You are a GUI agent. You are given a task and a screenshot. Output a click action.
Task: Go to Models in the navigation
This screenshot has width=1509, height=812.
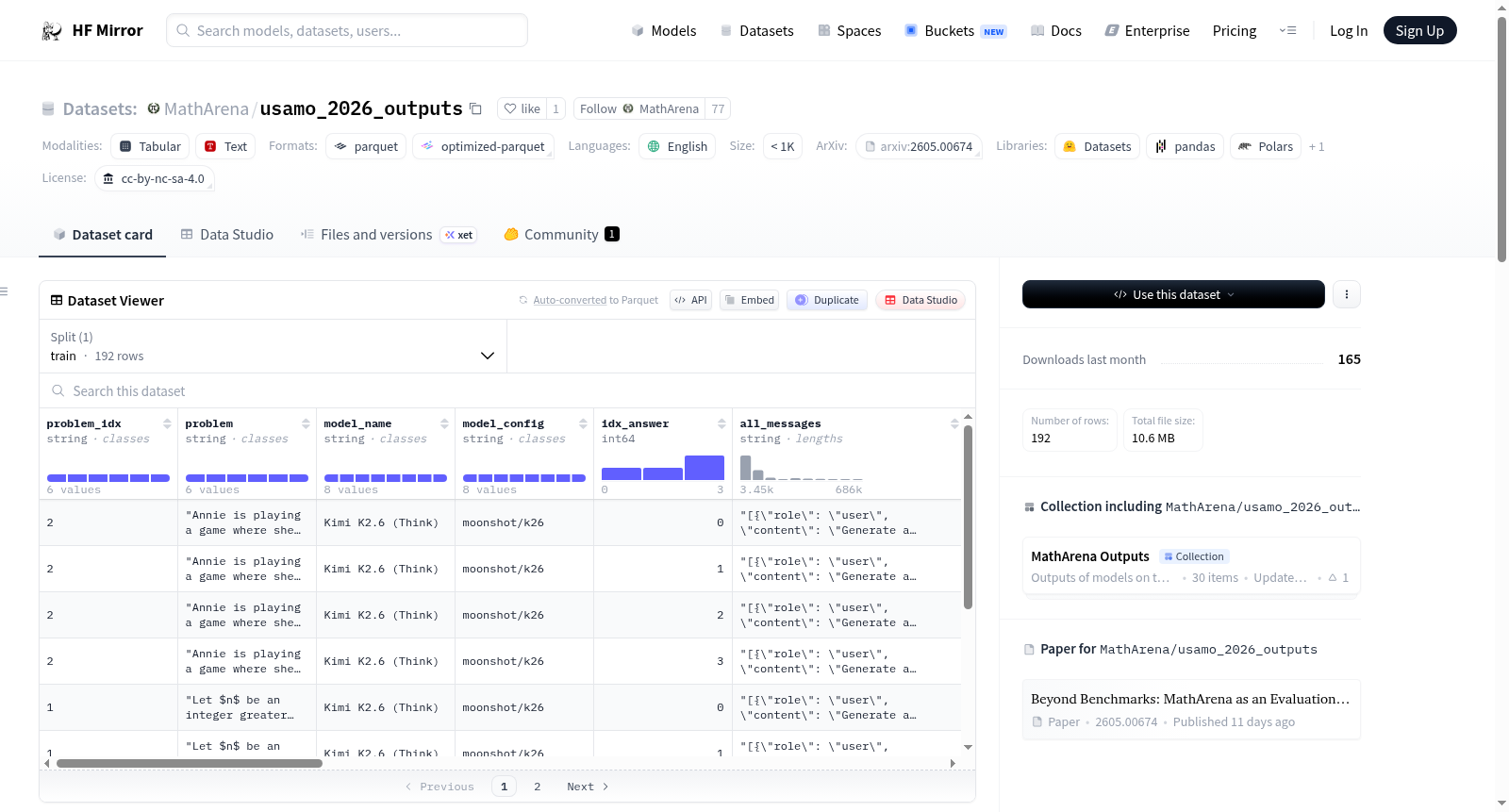[x=664, y=31]
